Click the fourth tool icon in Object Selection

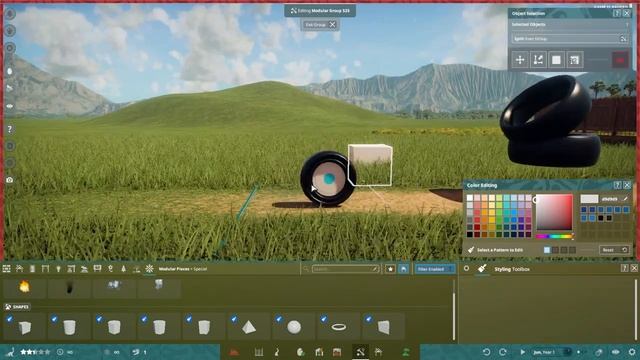[574, 60]
